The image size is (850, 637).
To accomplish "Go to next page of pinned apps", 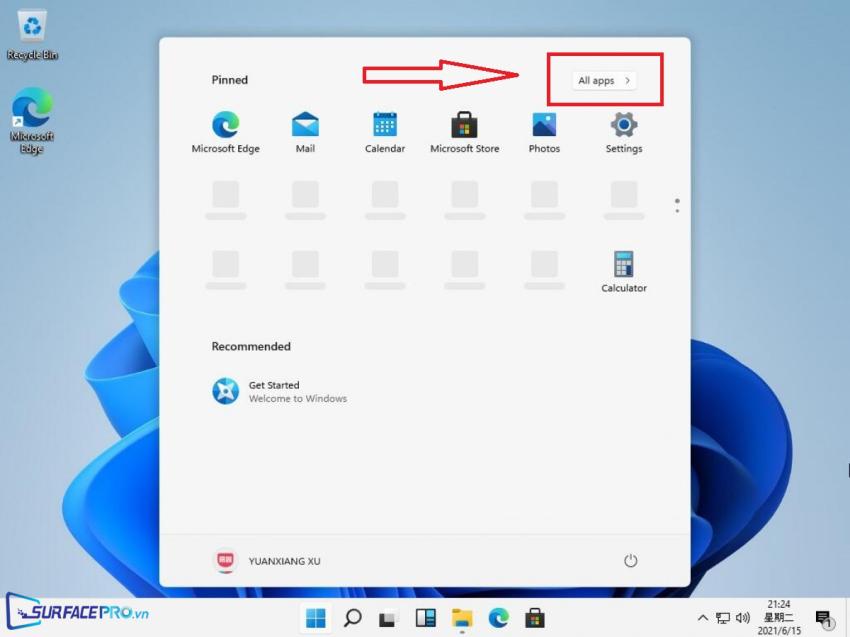I will (x=677, y=211).
